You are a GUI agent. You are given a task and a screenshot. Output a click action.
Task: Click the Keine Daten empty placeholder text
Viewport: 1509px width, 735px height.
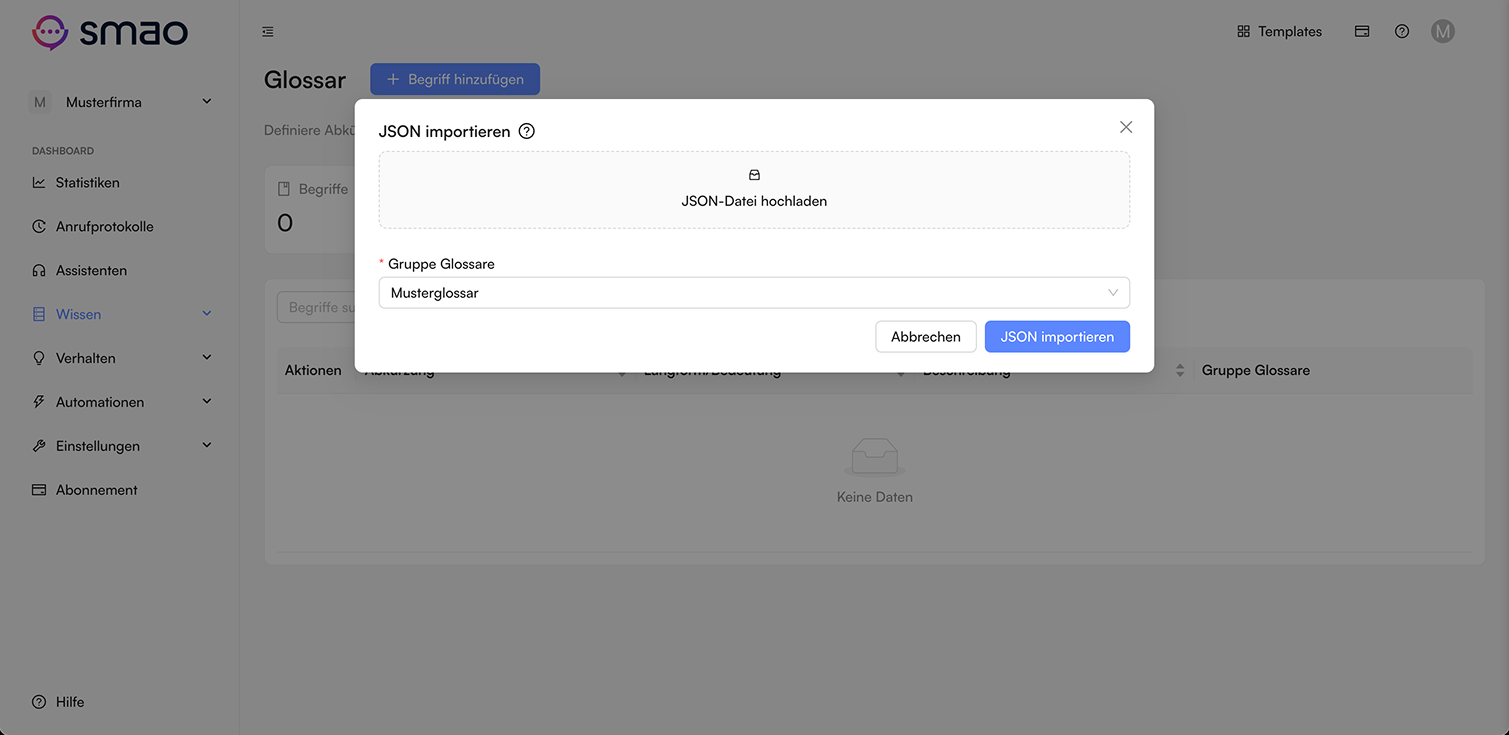tap(874, 497)
